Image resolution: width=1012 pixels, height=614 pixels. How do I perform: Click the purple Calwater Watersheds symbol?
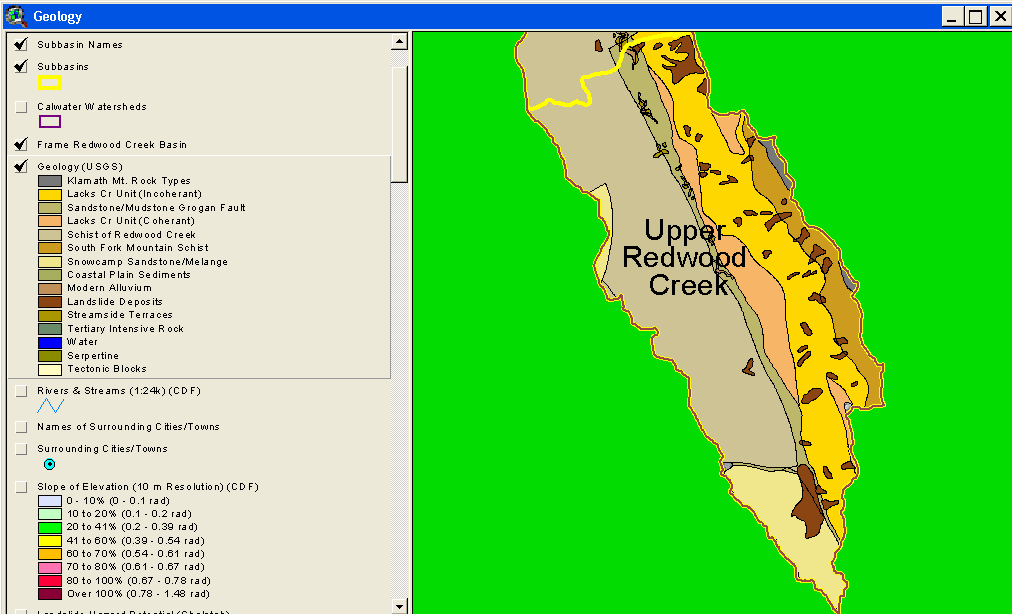pyautogui.click(x=50, y=121)
